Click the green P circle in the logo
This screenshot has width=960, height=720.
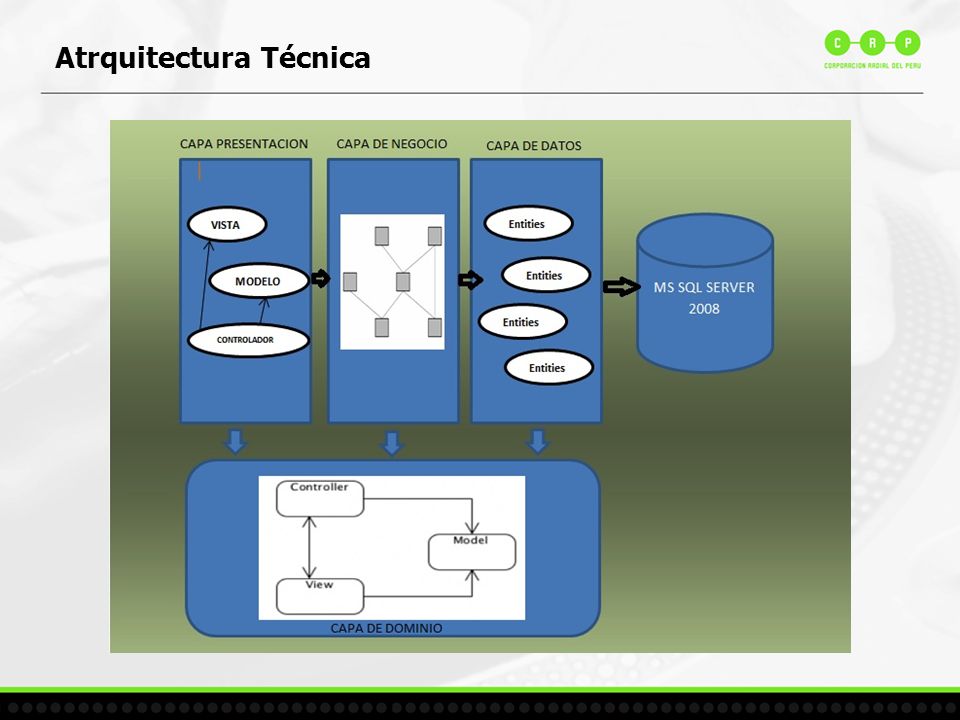pos(908,43)
